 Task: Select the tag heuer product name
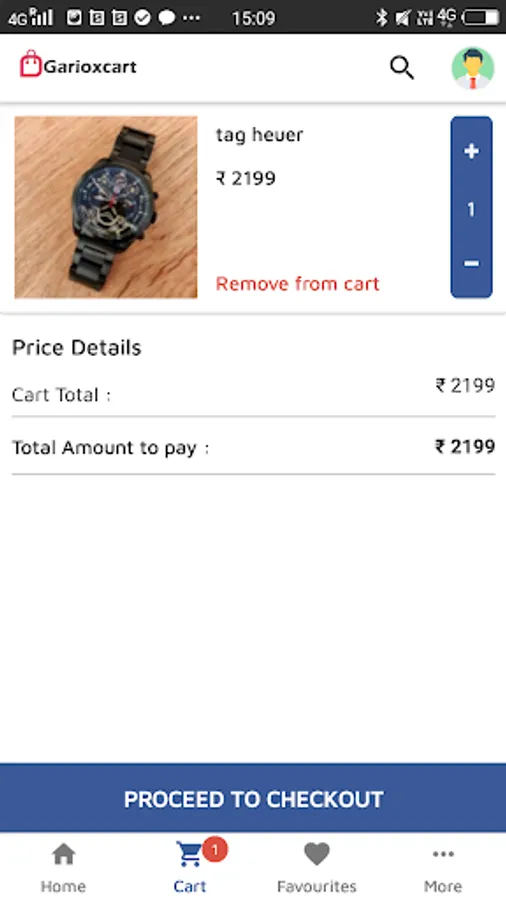point(259,135)
